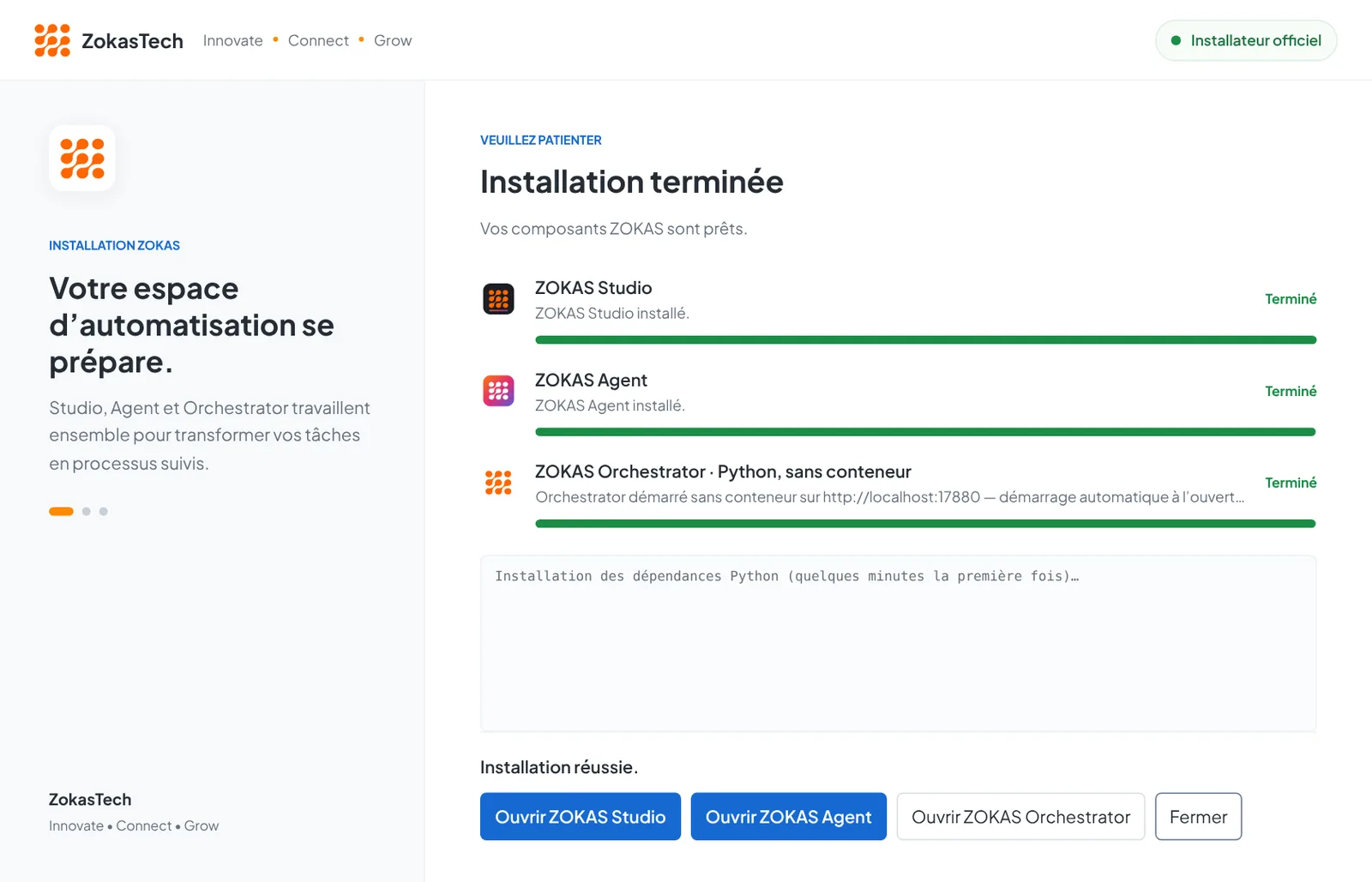Click Ouvrir ZOKAS Agent button

coord(789,817)
